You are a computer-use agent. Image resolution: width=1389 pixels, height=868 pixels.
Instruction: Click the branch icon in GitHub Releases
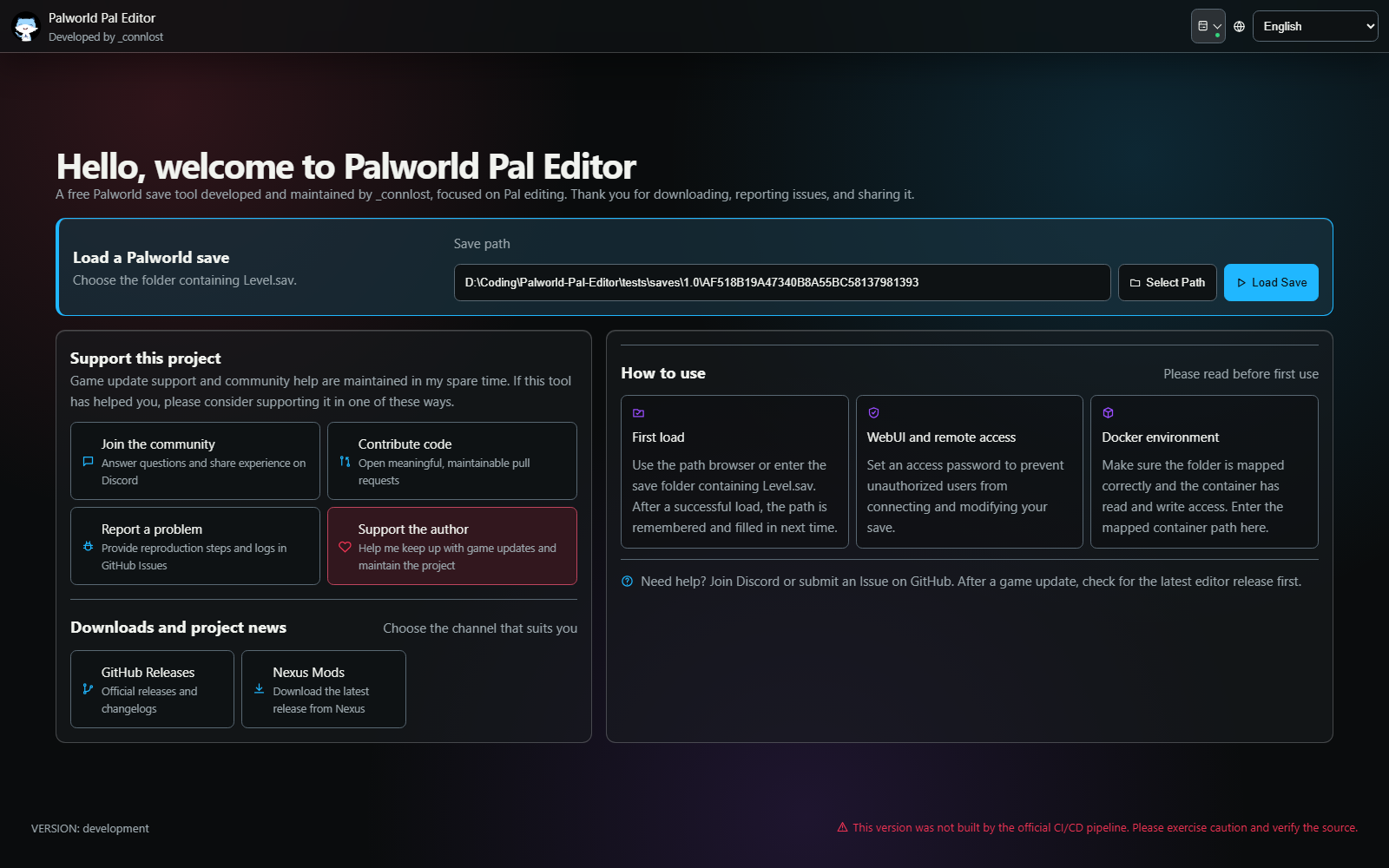point(88,689)
